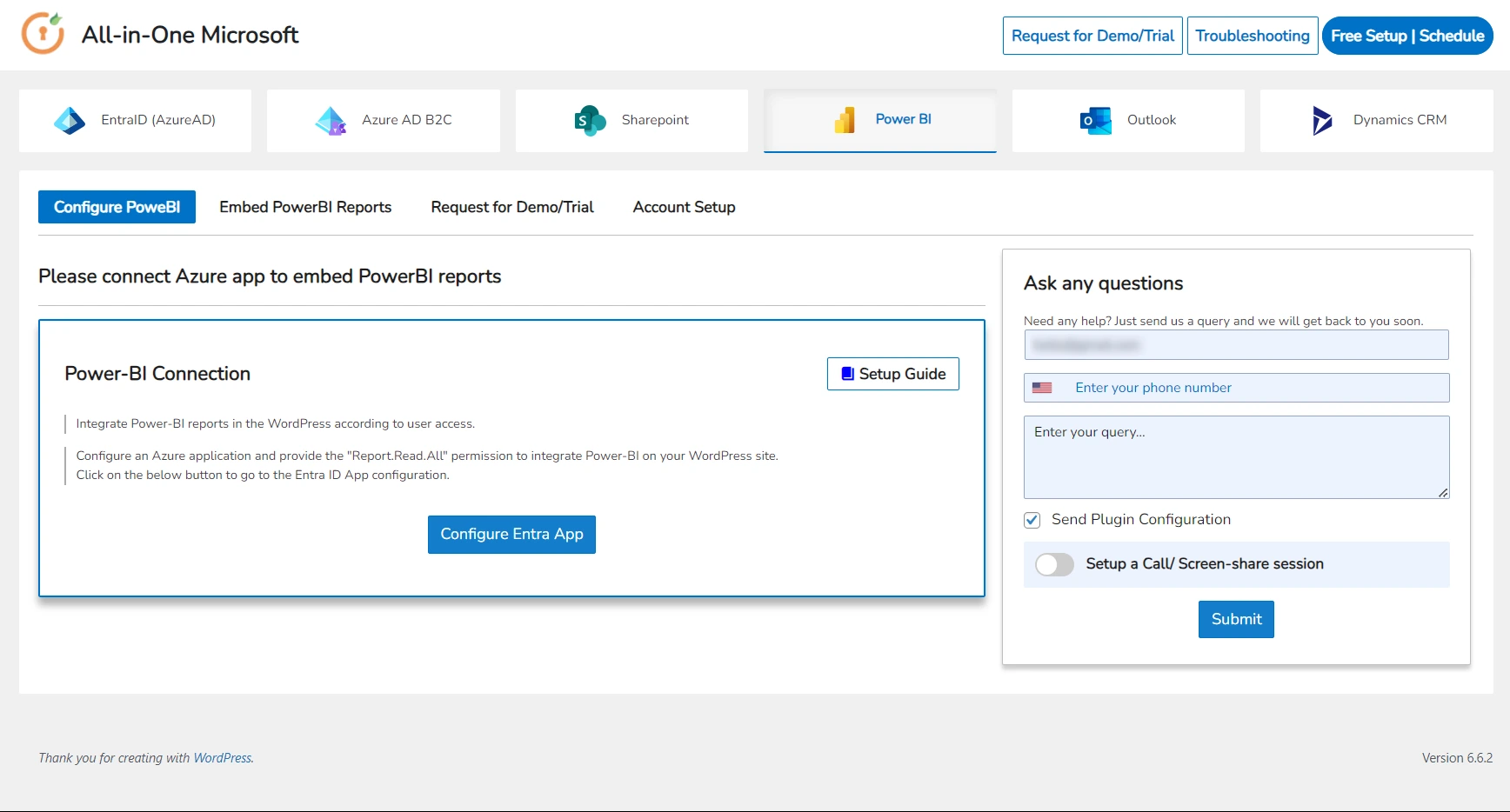1510x812 pixels.
Task: Click the Ask any questions heading
Action: (1103, 283)
